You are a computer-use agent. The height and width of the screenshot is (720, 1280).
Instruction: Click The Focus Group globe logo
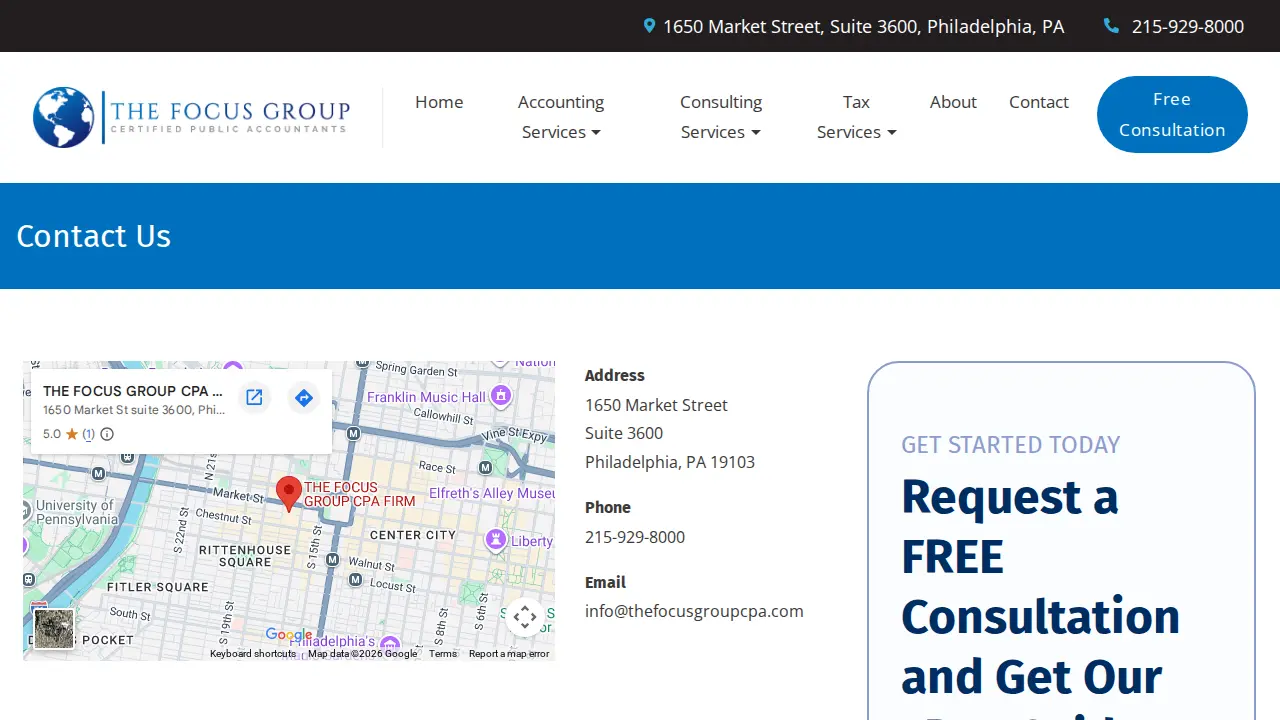[x=64, y=117]
